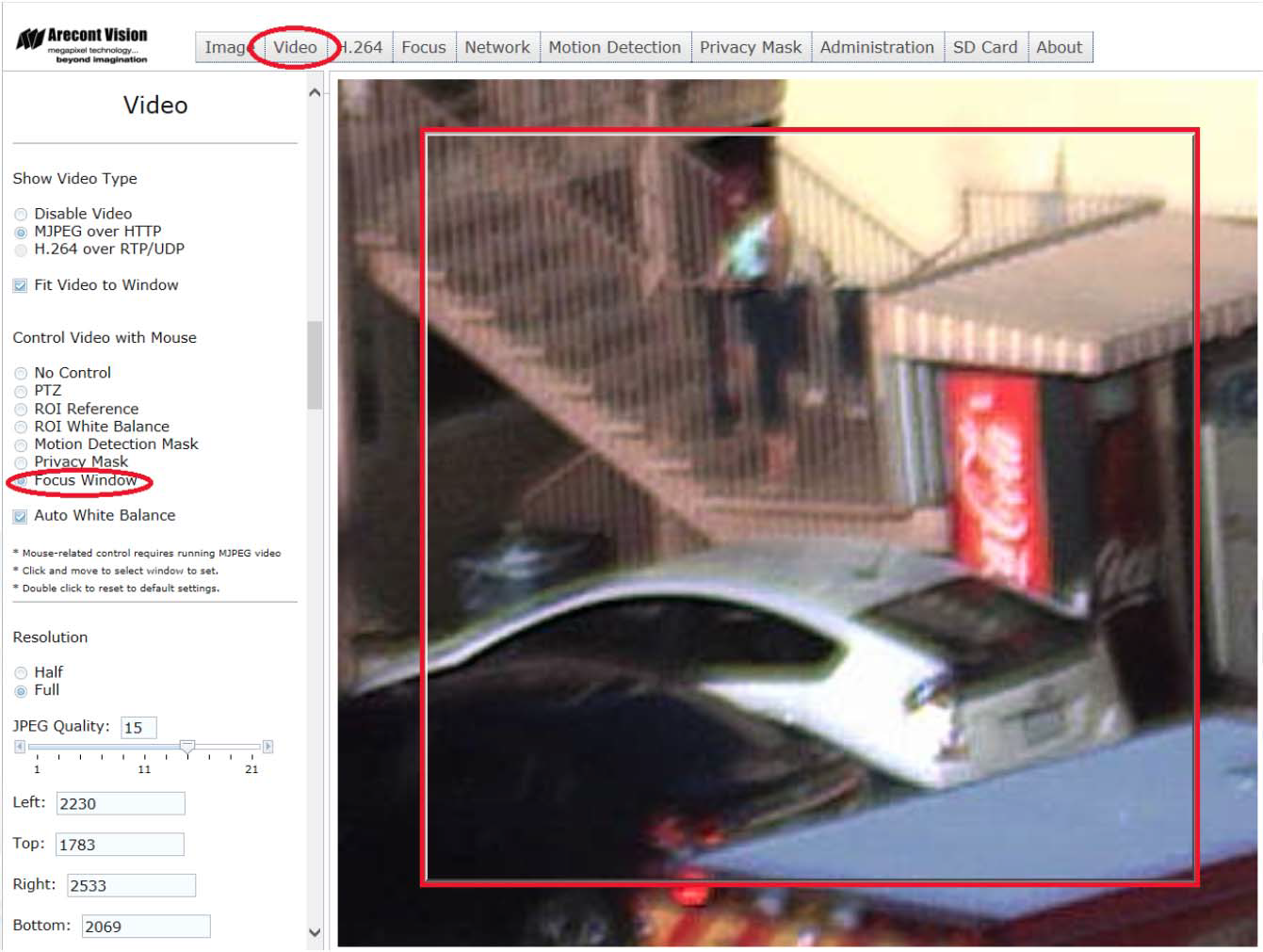Click the slider's left decrease arrow
The image size is (1263, 952).
pos(20,747)
